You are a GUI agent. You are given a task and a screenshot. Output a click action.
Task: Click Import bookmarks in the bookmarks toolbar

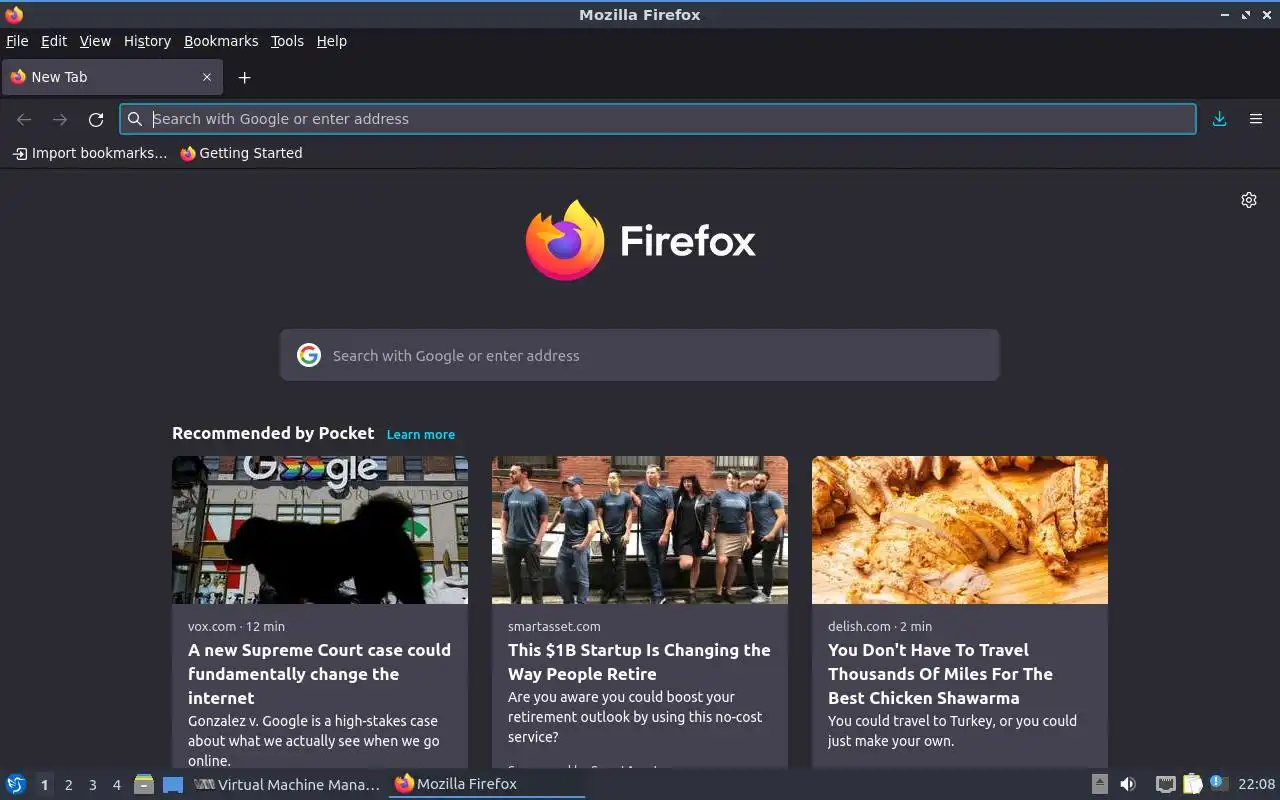(x=89, y=153)
